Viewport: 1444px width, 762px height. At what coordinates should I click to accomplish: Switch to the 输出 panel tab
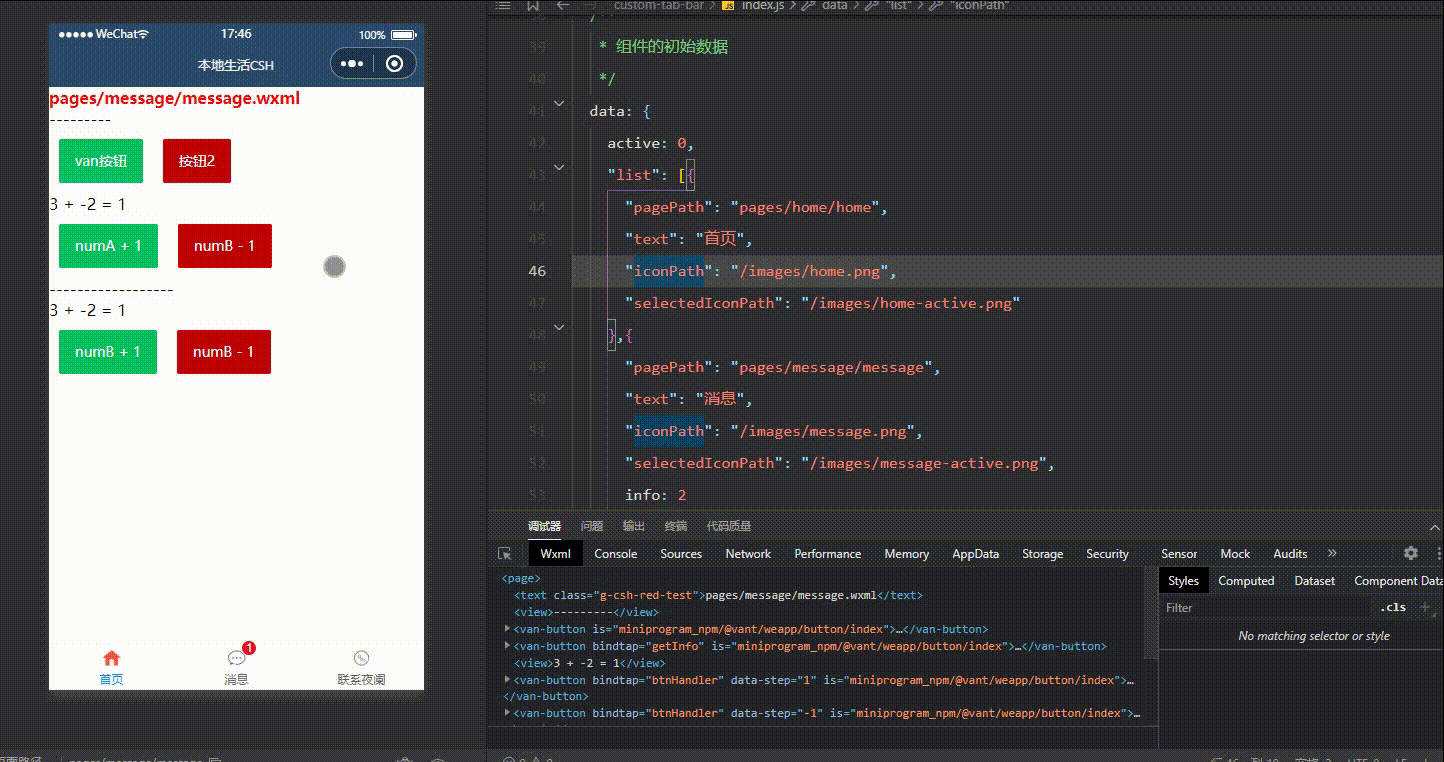[x=634, y=526]
